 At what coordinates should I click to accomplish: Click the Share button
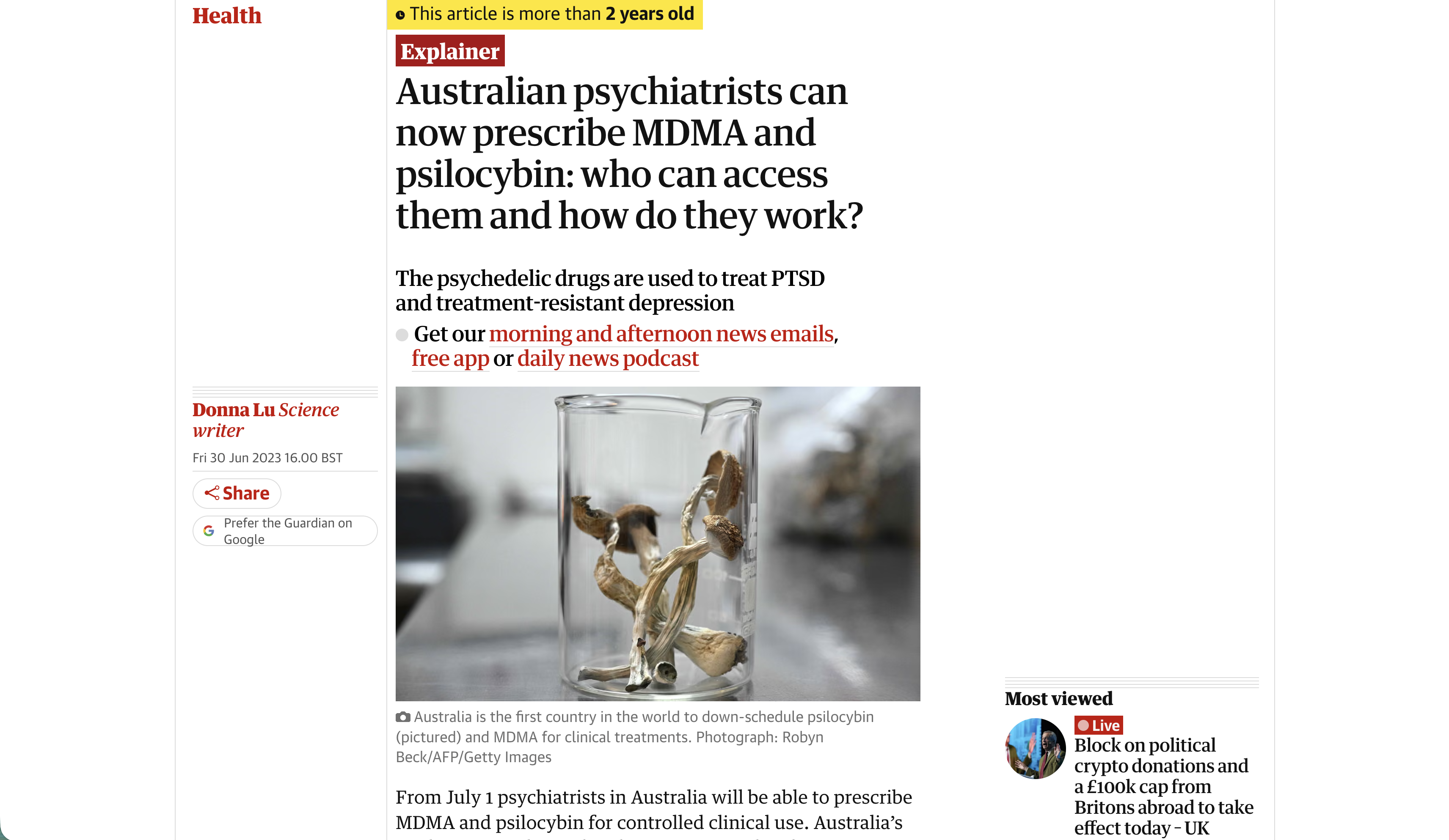237,493
